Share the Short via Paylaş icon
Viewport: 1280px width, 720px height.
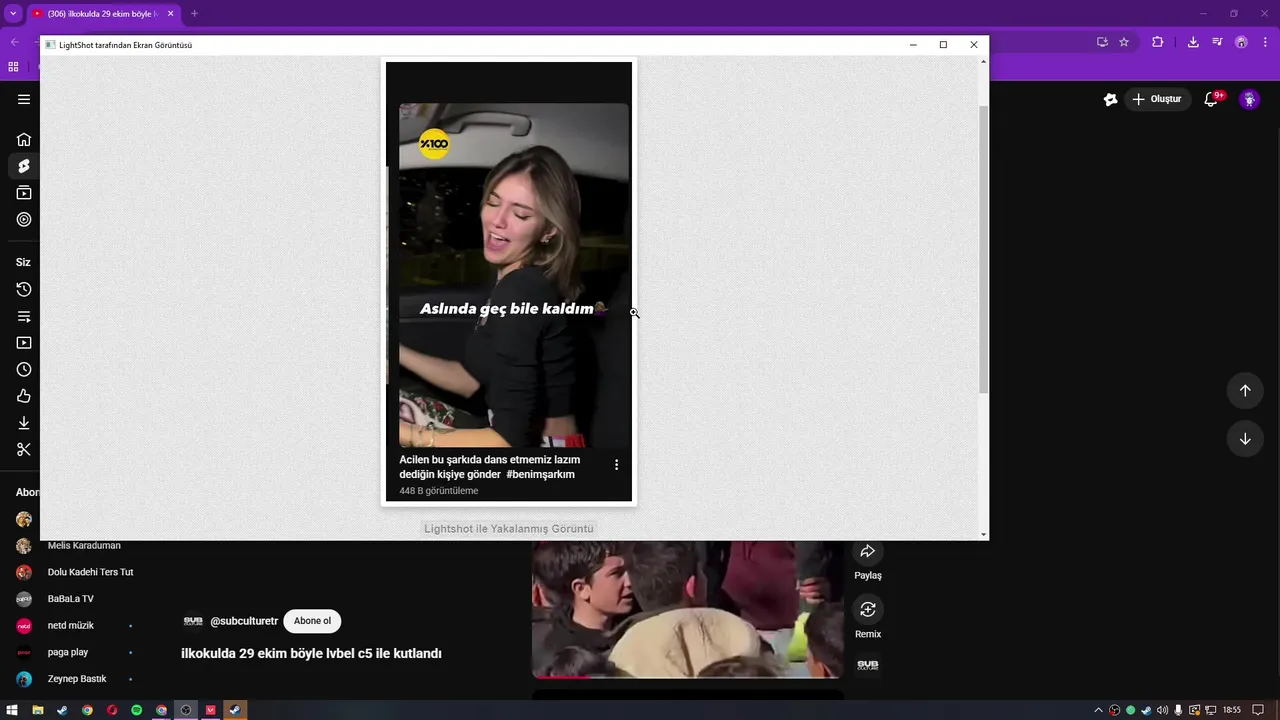(868, 552)
